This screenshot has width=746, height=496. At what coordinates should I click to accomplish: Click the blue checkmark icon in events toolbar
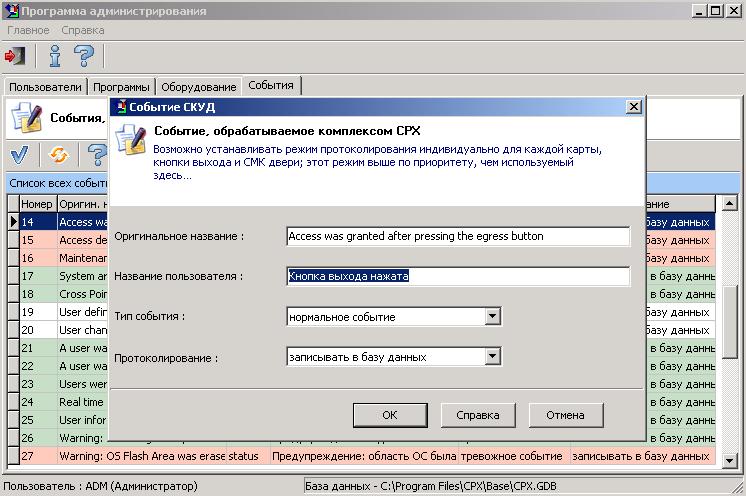coord(19,154)
